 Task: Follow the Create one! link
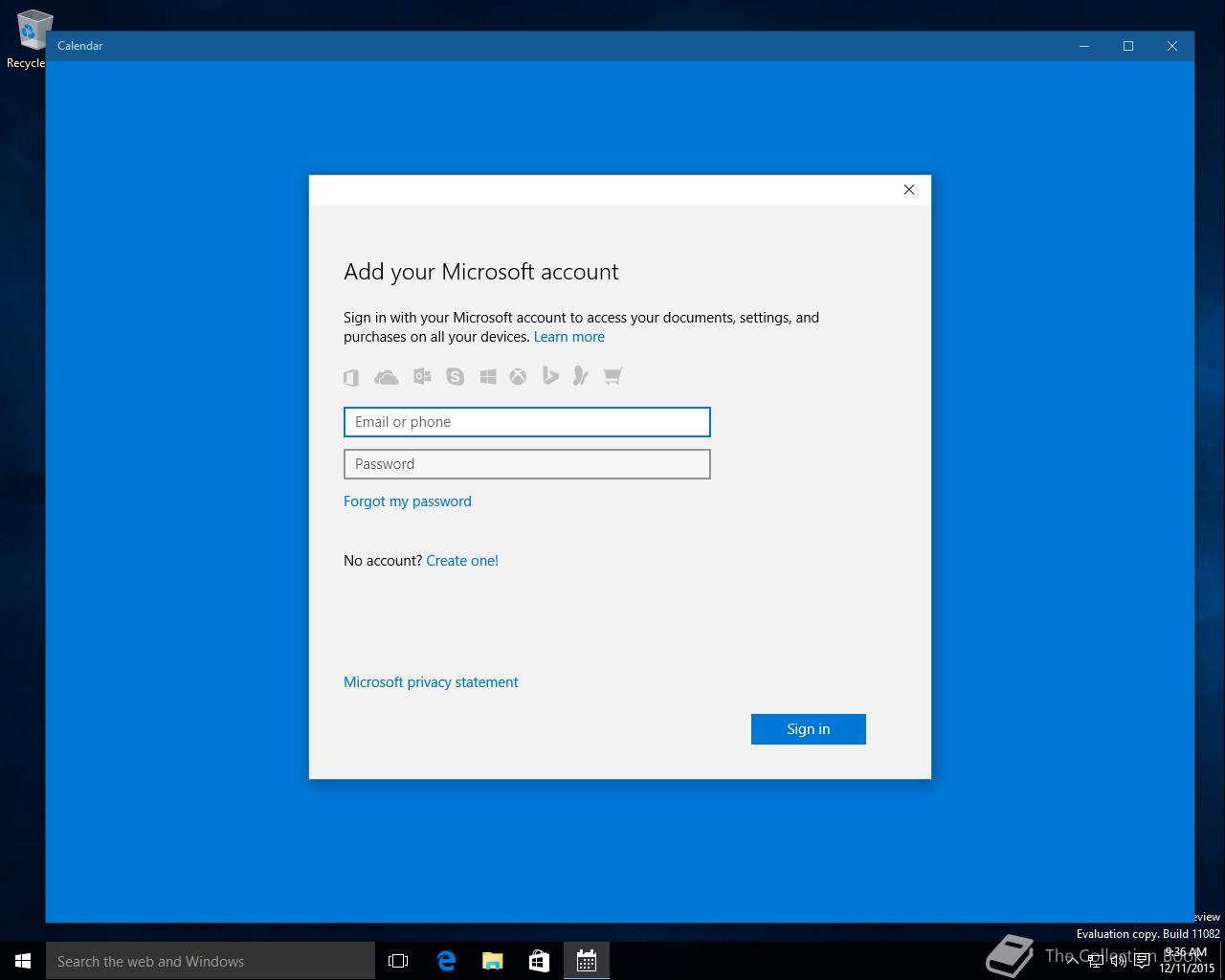(462, 561)
